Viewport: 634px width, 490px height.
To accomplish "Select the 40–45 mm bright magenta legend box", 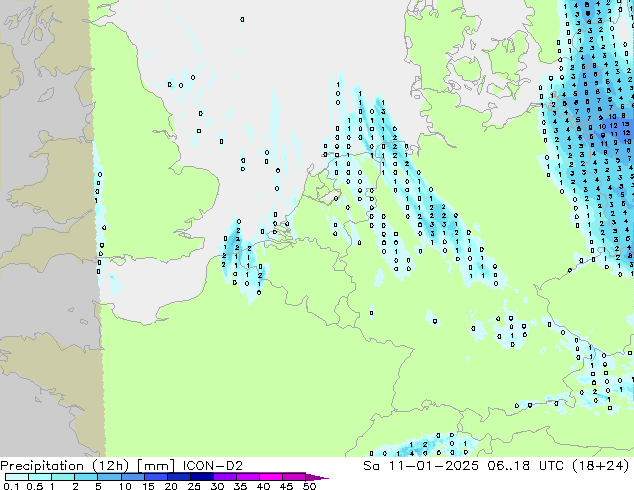I will tap(271, 477).
